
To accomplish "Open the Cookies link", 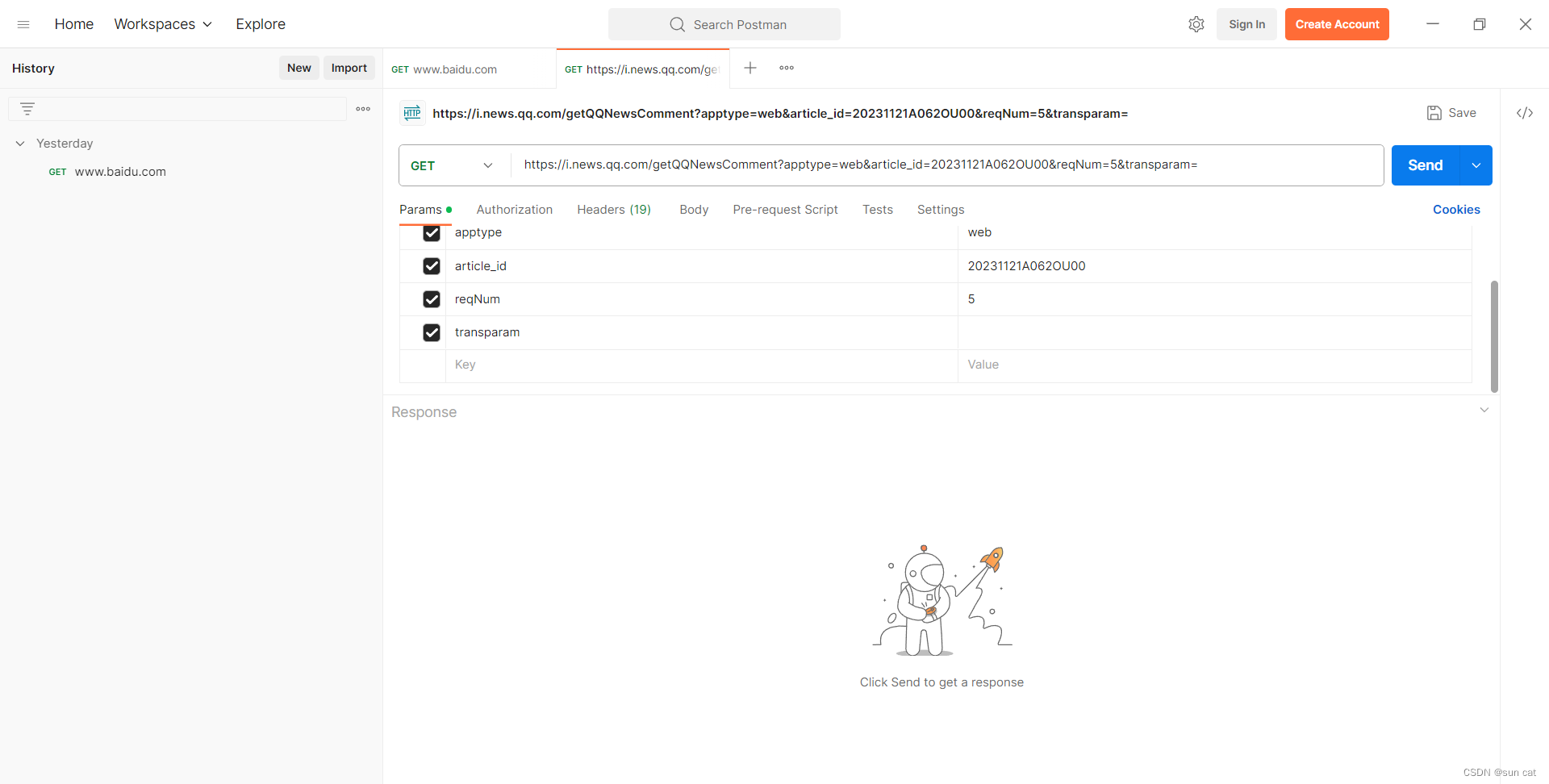I will click(x=1456, y=210).
